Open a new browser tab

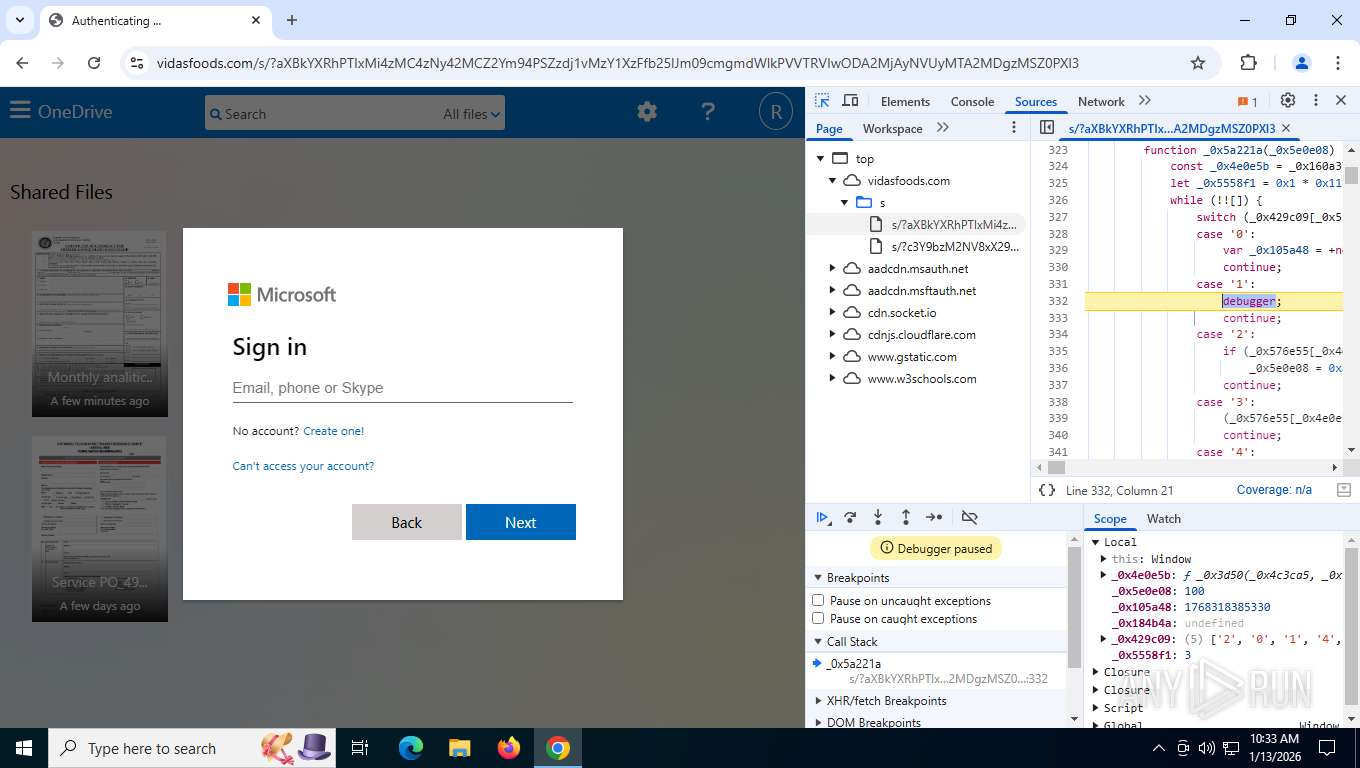(x=292, y=20)
